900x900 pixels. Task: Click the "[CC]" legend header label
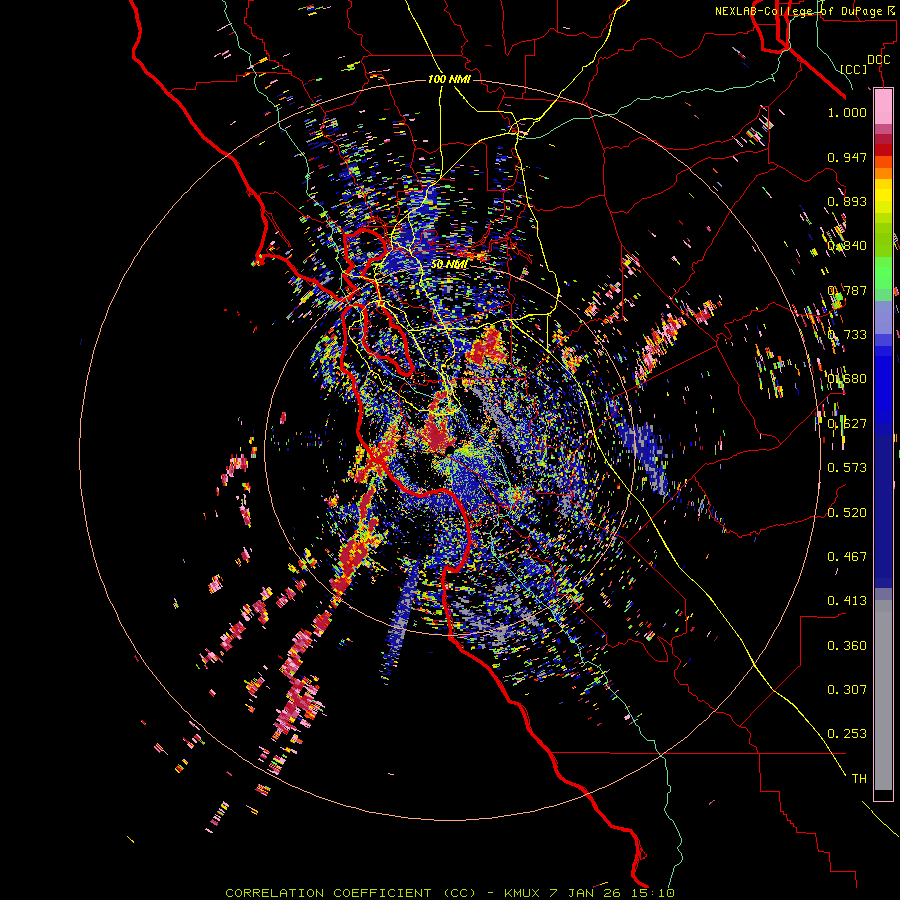point(853,69)
